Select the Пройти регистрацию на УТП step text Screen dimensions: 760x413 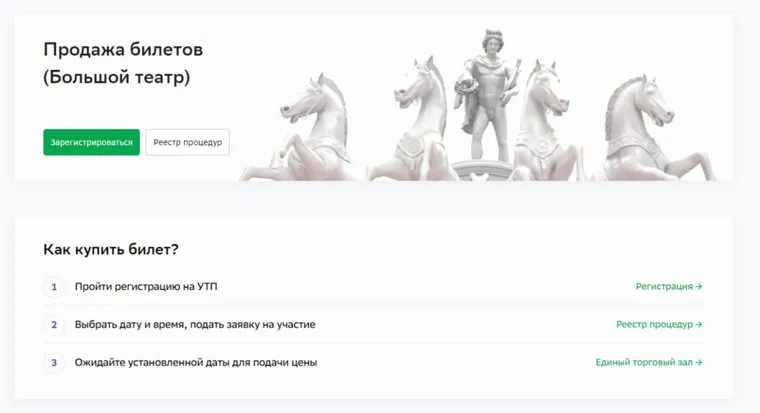(146, 286)
